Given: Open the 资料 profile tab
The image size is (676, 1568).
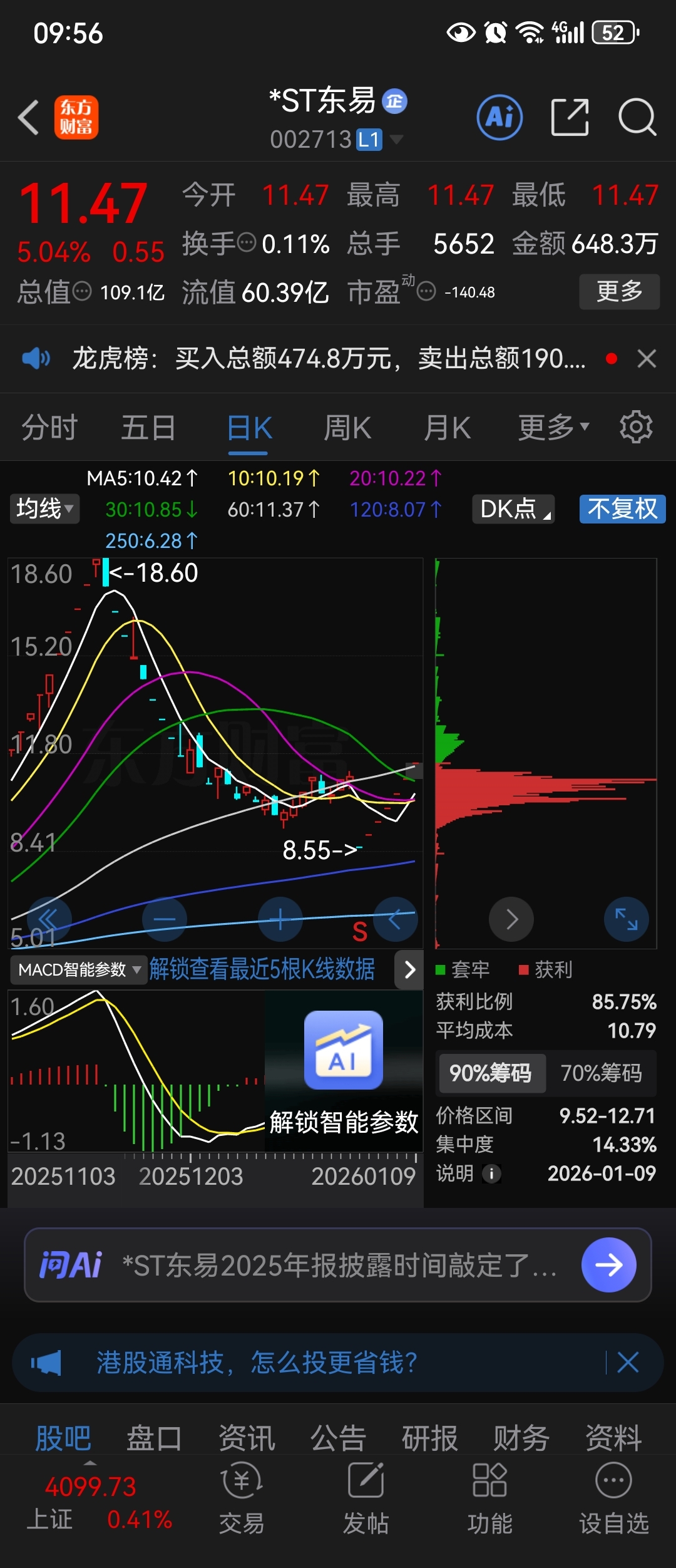Looking at the screenshot, I should coord(613,1438).
